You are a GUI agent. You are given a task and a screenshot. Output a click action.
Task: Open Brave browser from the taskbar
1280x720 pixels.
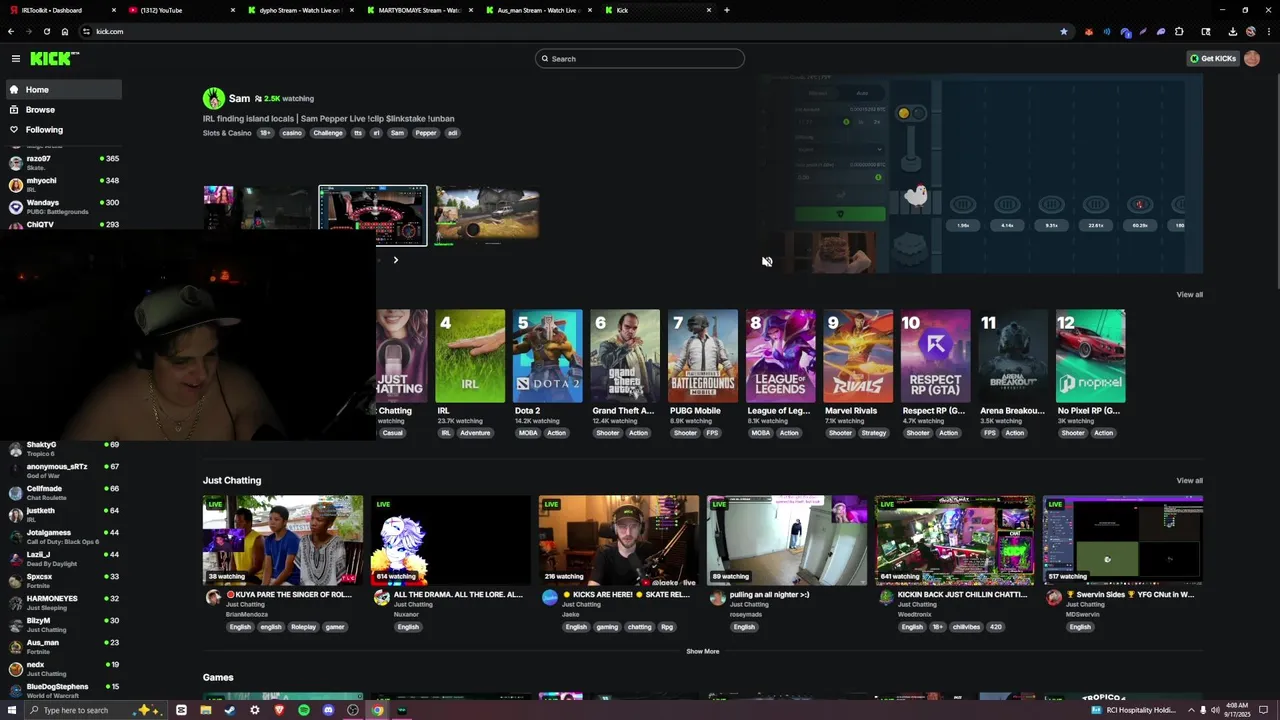(x=279, y=710)
